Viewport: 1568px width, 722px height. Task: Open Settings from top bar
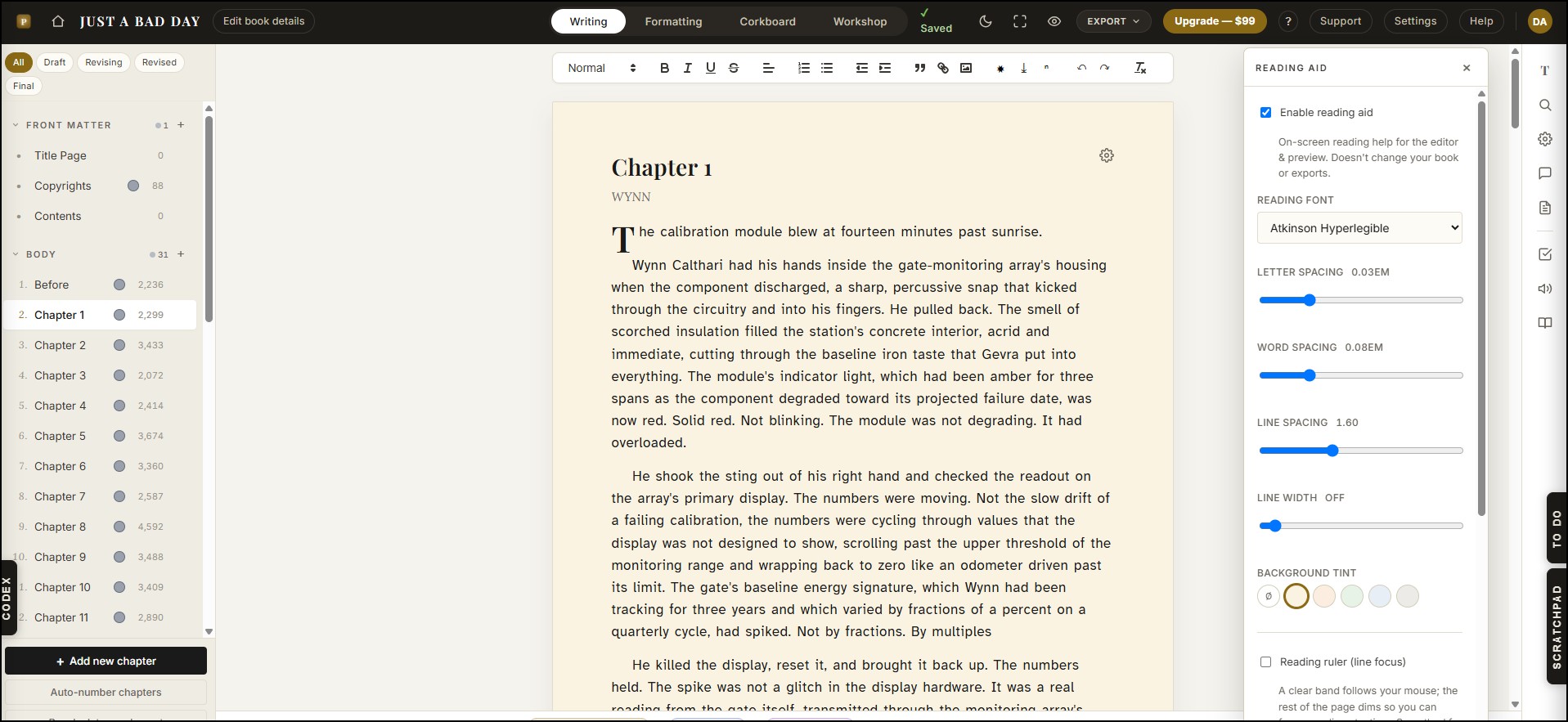[x=1415, y=21]
